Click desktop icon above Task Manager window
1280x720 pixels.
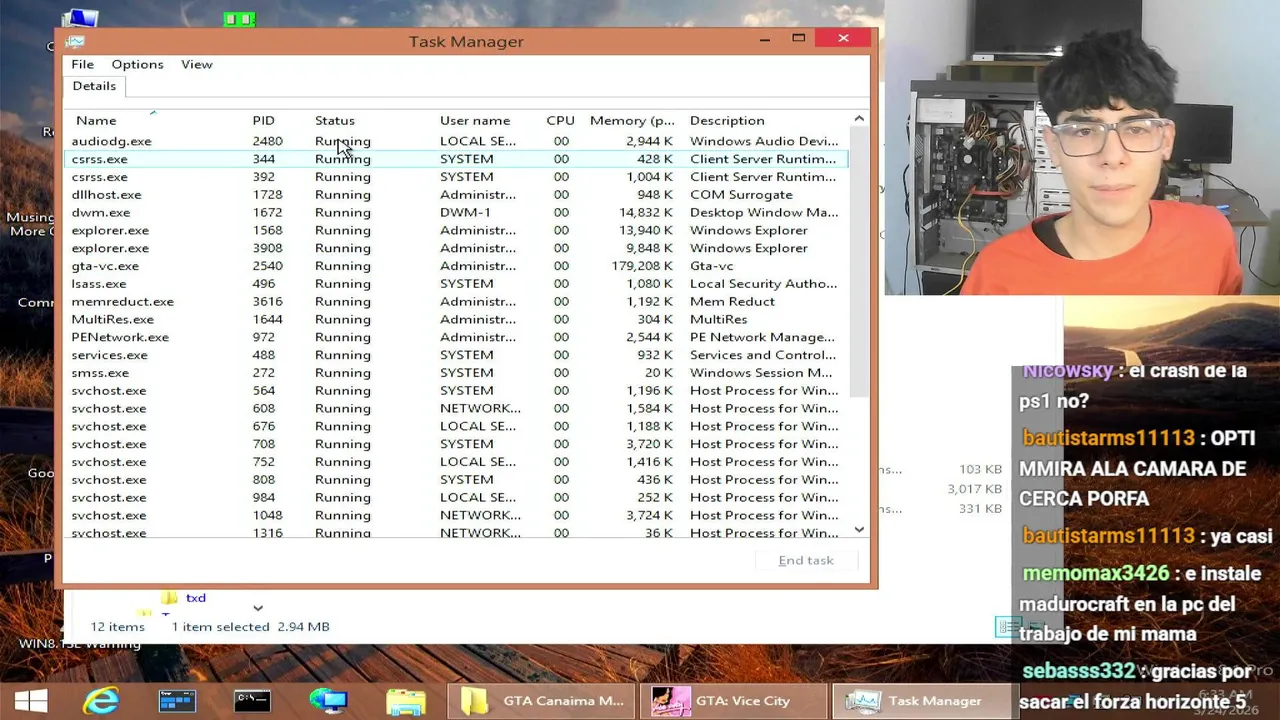point(239,19)
